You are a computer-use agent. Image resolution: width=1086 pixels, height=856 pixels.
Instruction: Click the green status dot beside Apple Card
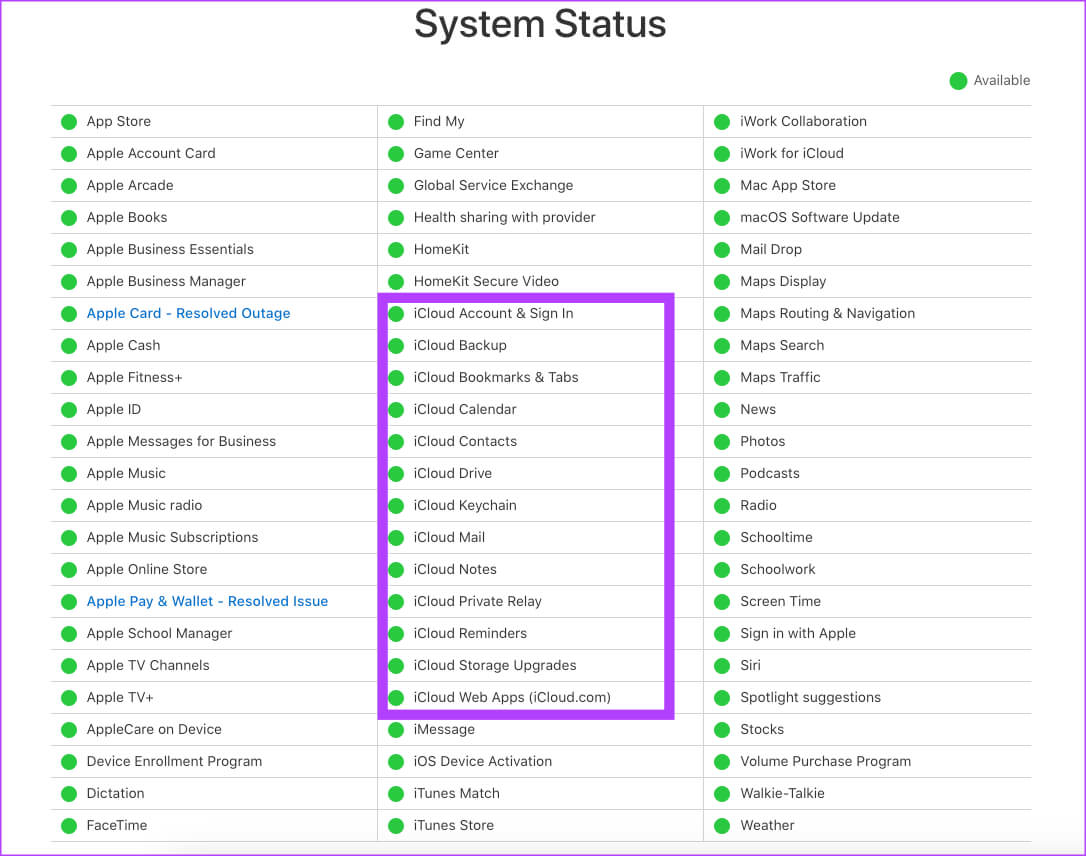coord(69,314)
